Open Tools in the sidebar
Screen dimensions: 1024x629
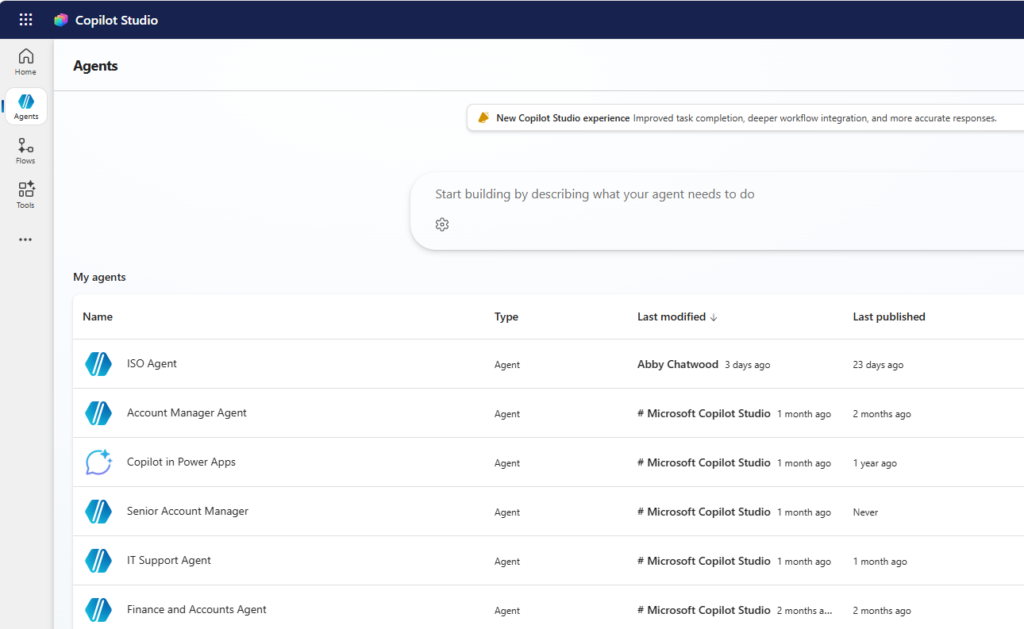pos(25,195)
